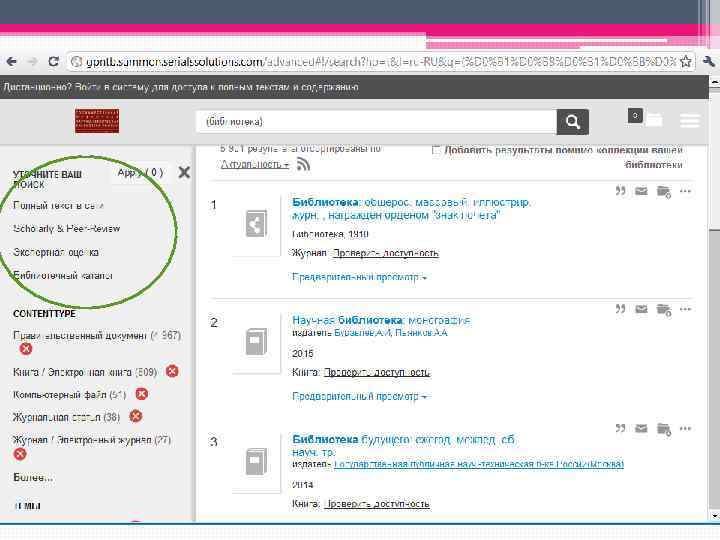Select the 'Журнальная статья (38)' content type
This screenshot has width=720, height=540.
(67, 417)
